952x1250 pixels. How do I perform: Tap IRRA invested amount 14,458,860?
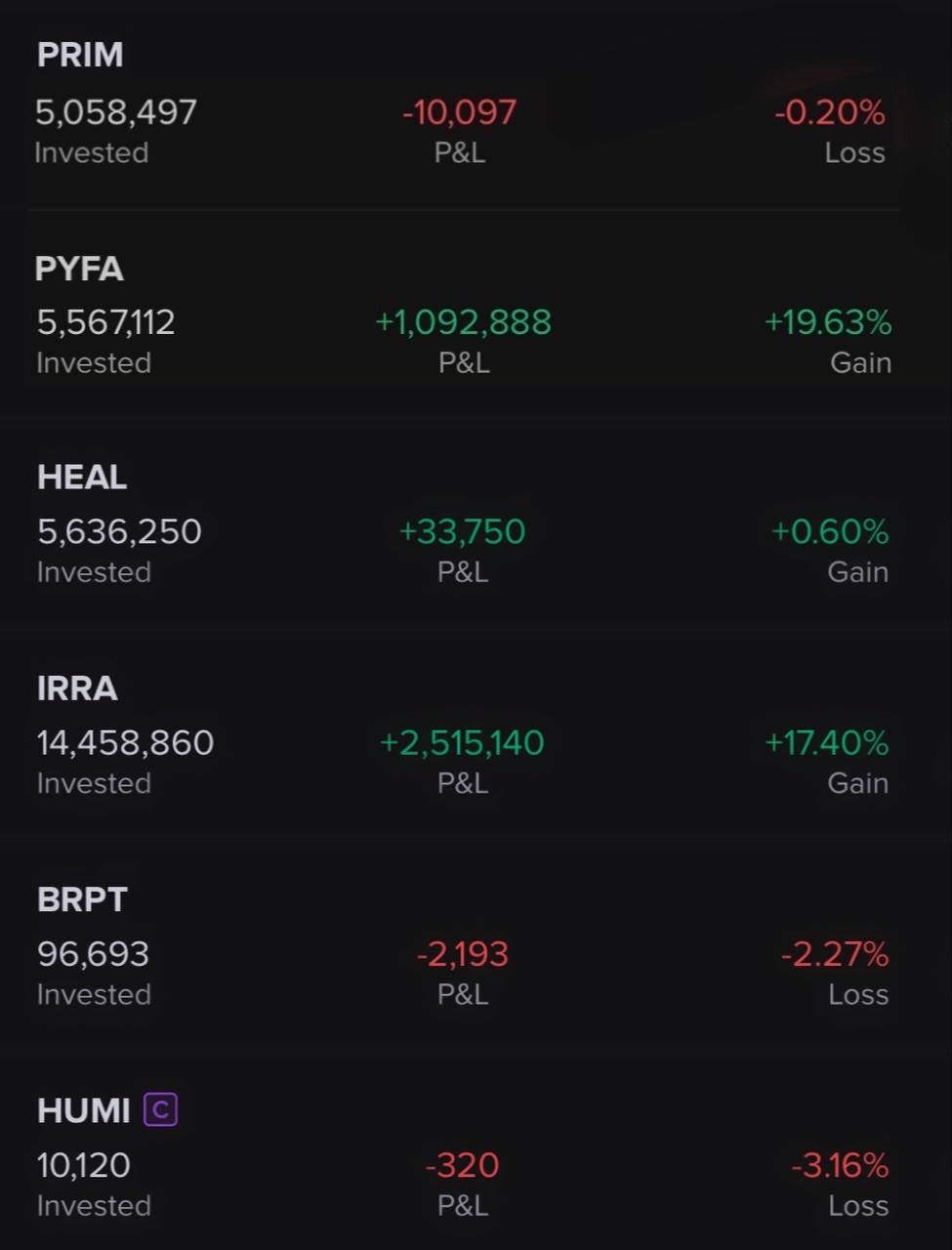pyautogui.click(x=125, y=742)
